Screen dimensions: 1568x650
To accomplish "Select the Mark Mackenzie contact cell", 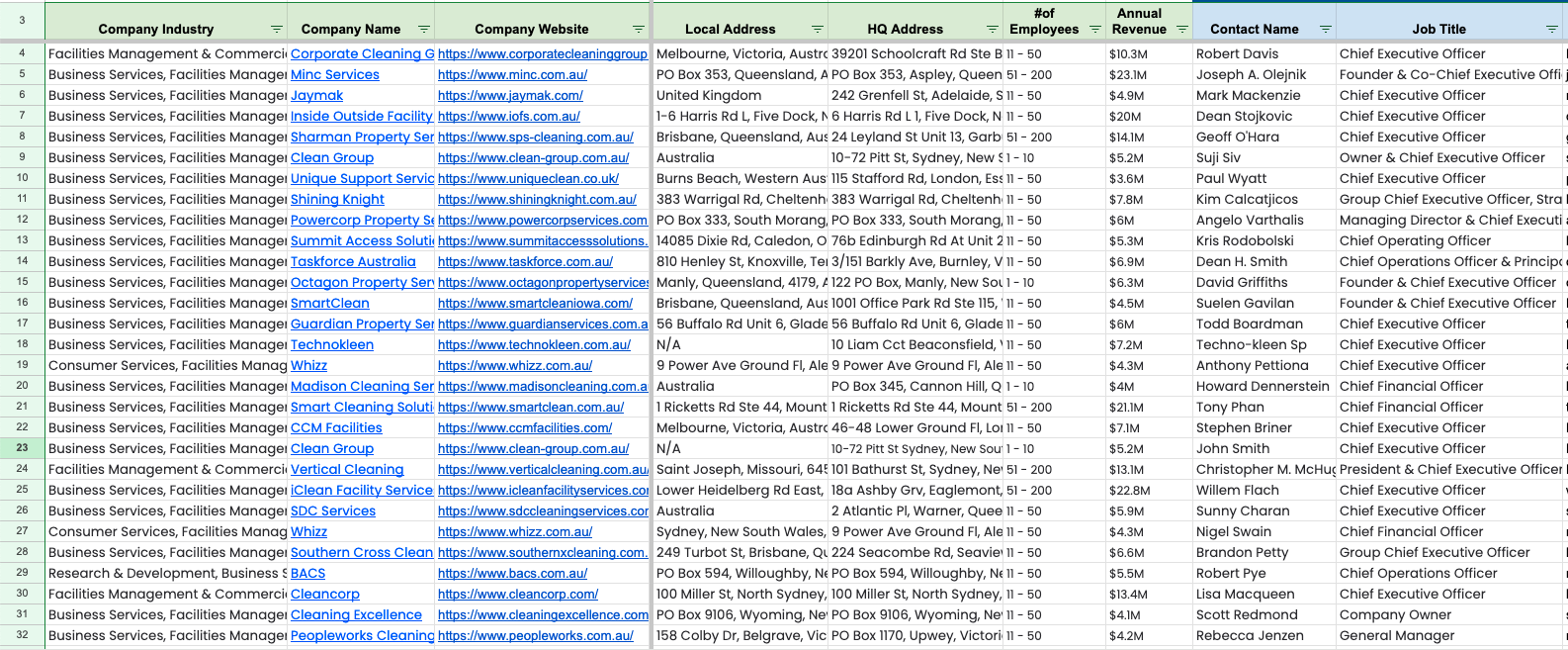I will [1264, 96].
